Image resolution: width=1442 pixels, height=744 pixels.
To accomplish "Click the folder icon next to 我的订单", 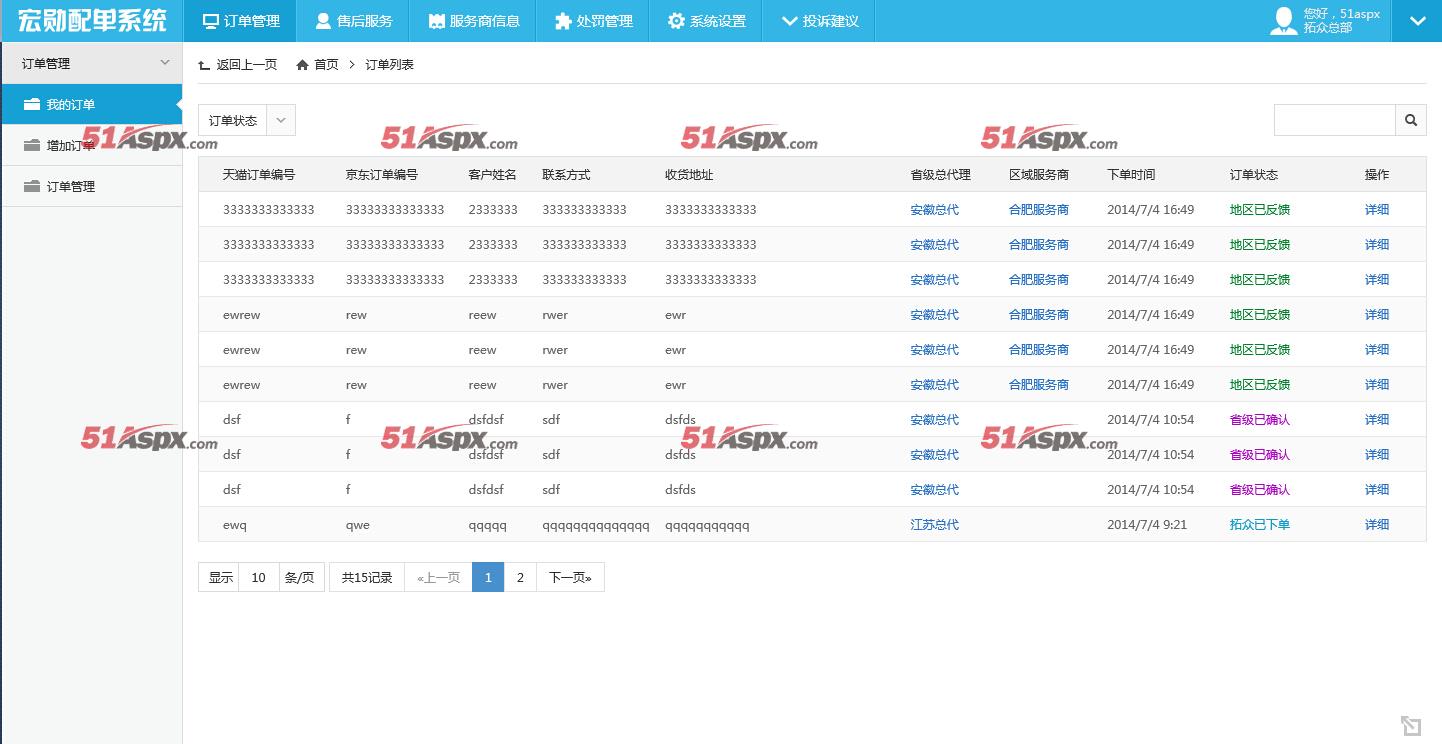I will click(32, 104).
